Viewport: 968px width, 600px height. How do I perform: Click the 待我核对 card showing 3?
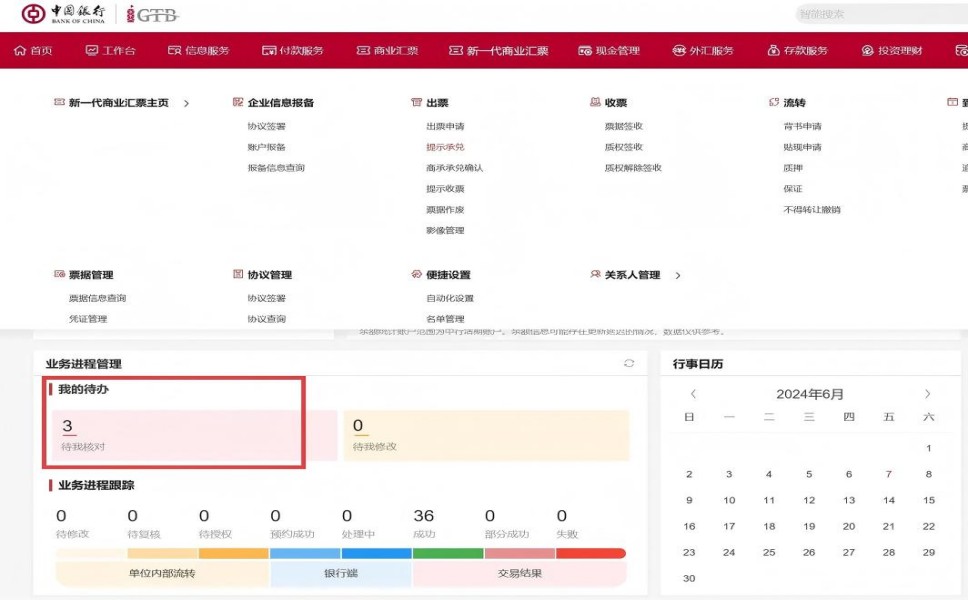[190, 435]
